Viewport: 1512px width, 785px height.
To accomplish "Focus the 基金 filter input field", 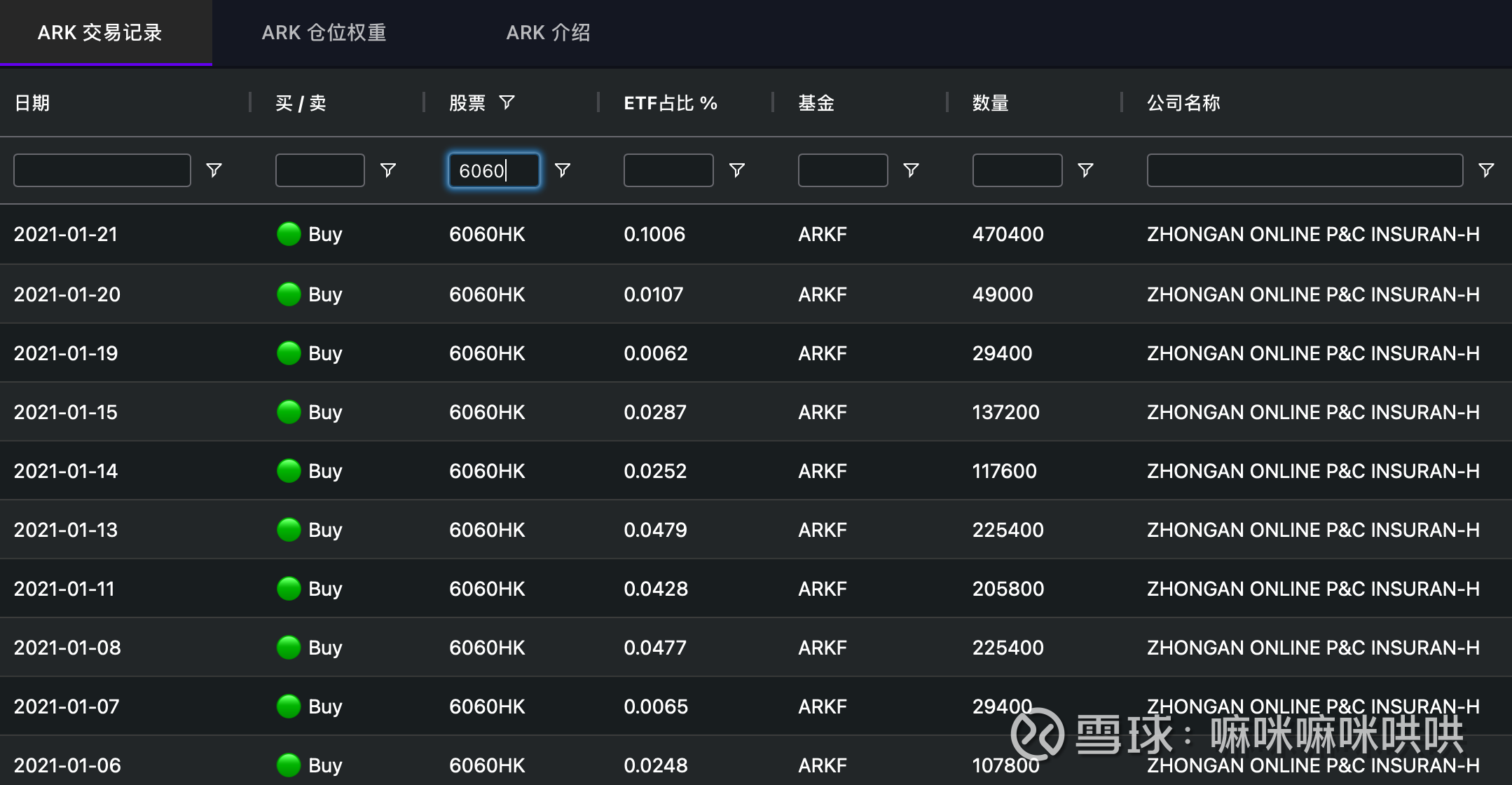I will coord(843,170).
